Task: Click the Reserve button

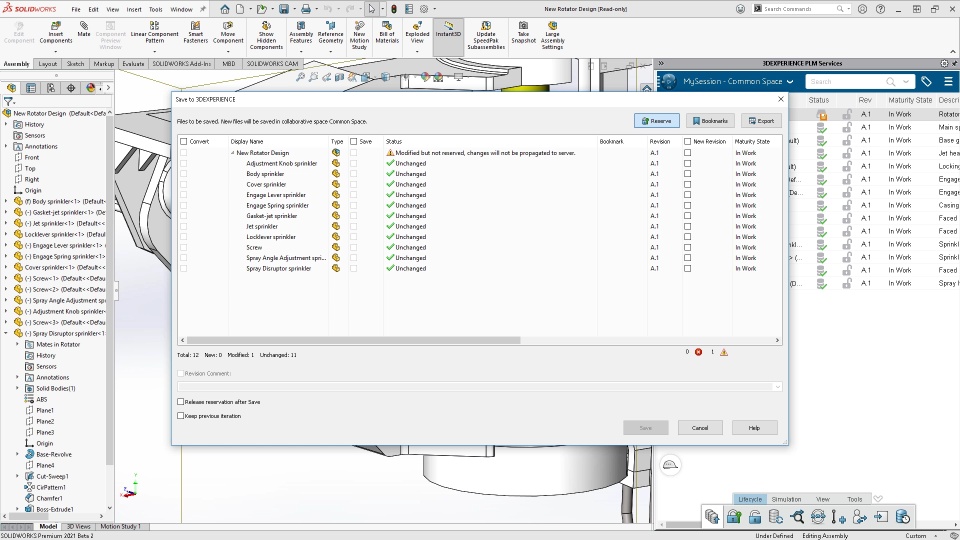Action: pos(656,121)
